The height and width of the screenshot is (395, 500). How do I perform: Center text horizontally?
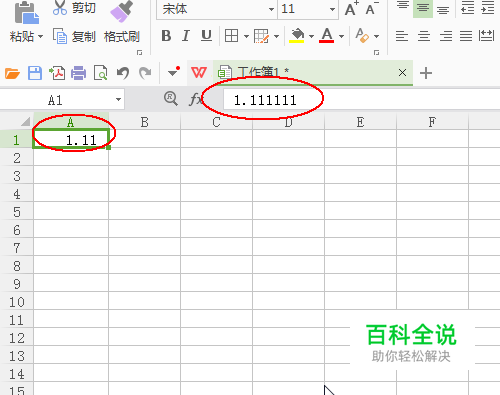pos(424,36)
